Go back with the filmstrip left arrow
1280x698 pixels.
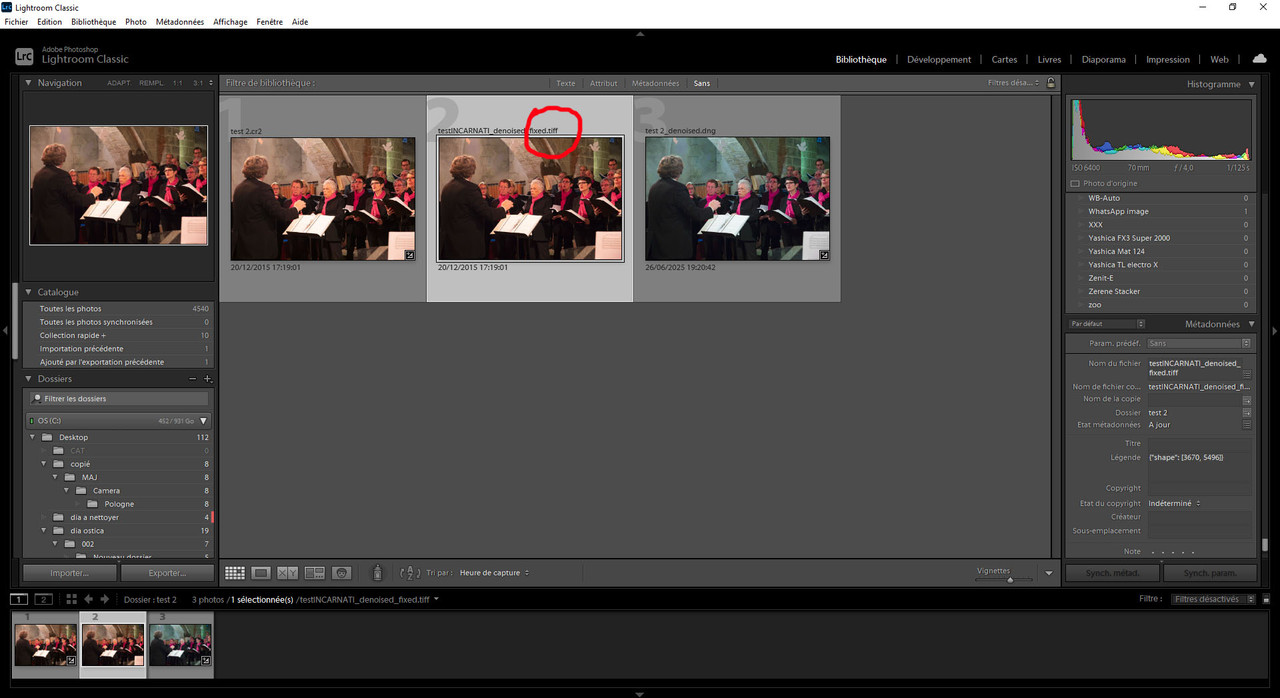coord(89,599)
